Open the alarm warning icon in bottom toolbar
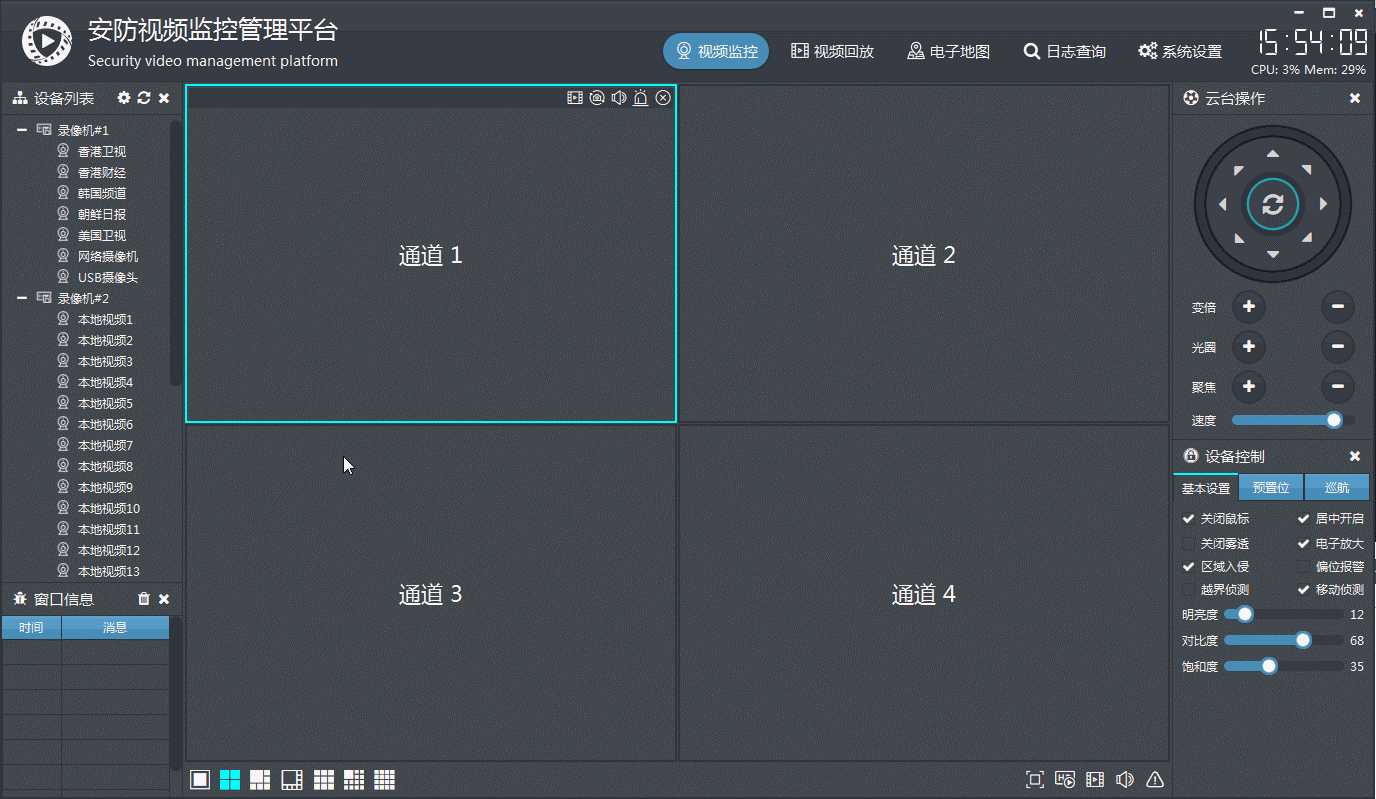Screen dimensions: 1376x799 1154,779
